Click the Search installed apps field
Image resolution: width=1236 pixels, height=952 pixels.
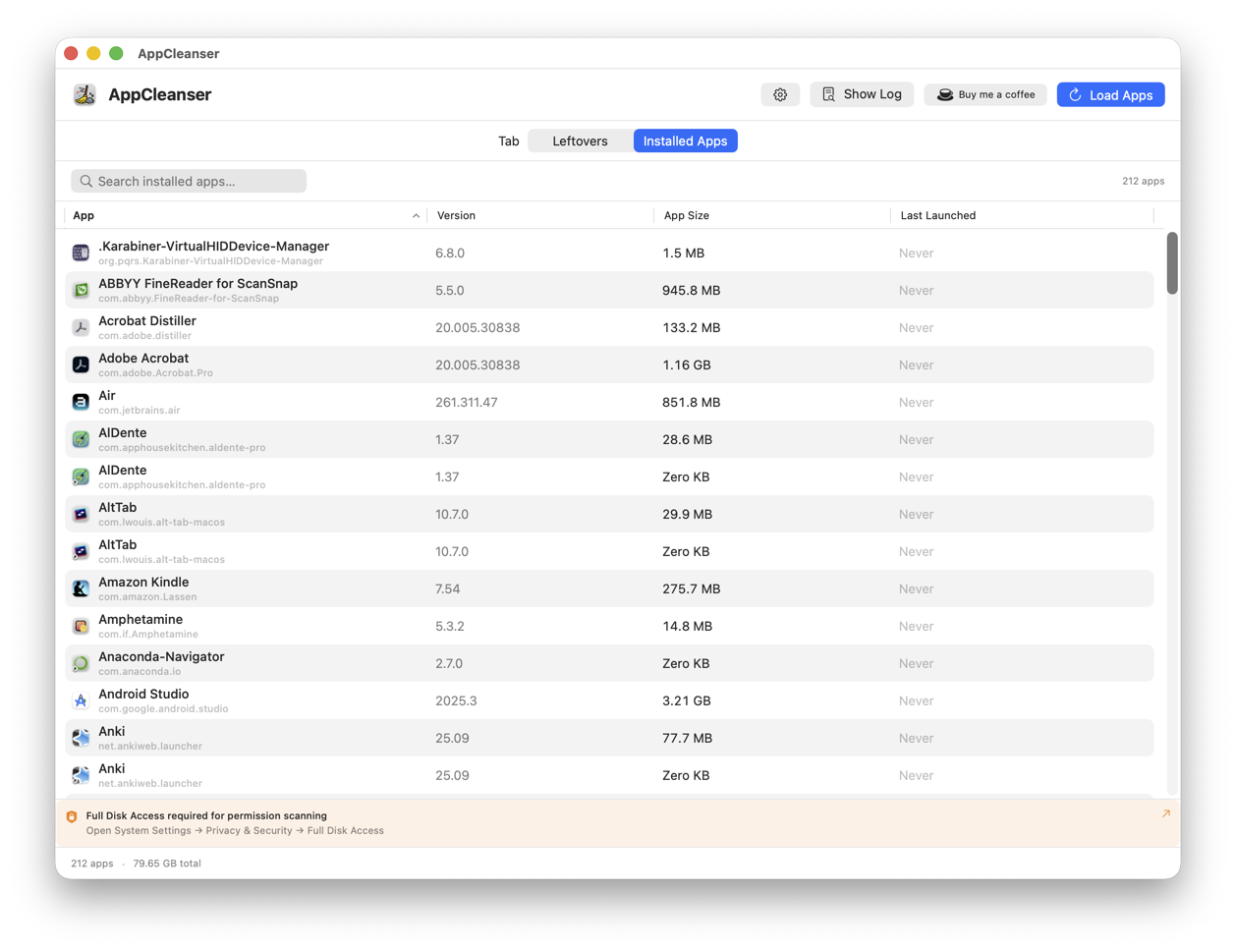pos(189,181)
